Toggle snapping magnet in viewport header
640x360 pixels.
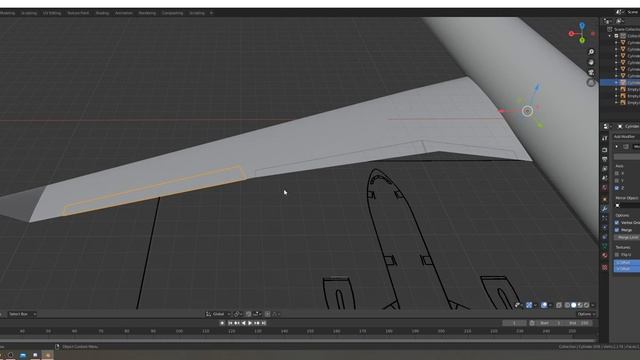(x=248, y=314)
